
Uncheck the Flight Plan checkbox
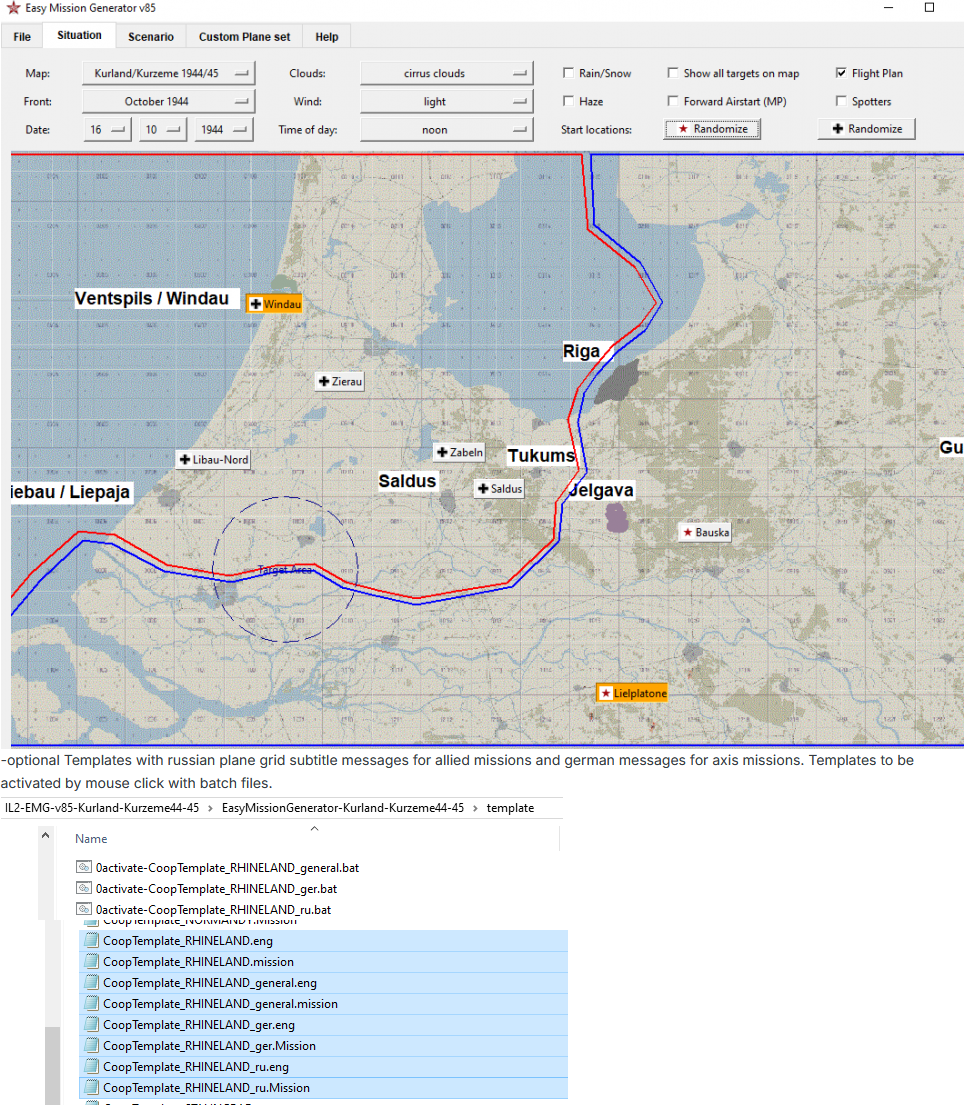[x=841, y=73]
